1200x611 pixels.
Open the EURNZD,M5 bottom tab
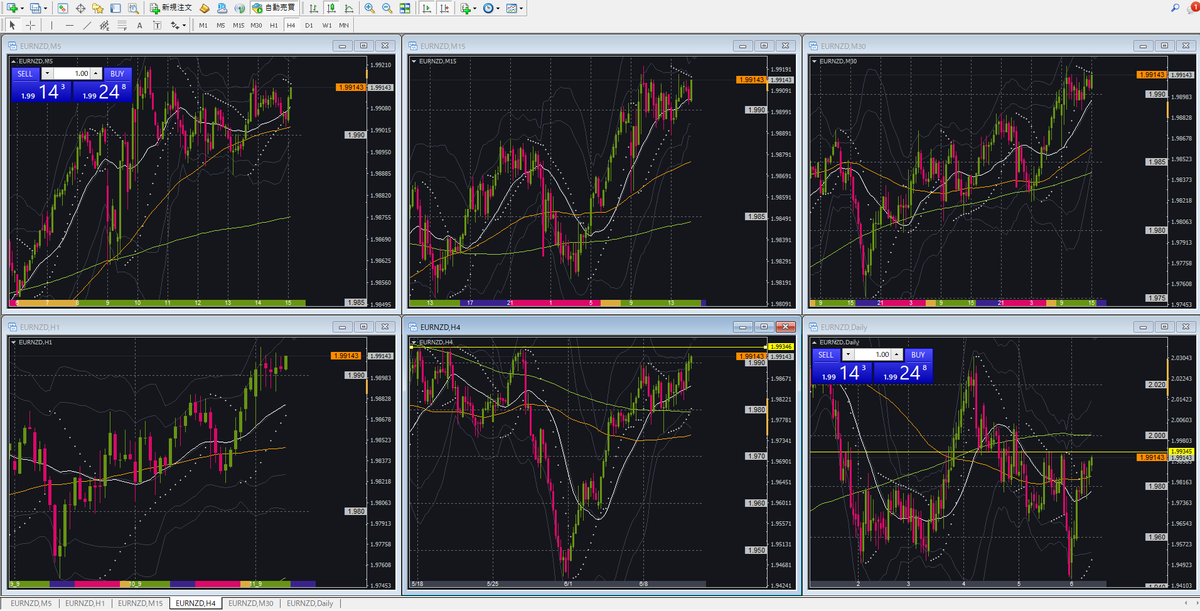click(30, 603)
